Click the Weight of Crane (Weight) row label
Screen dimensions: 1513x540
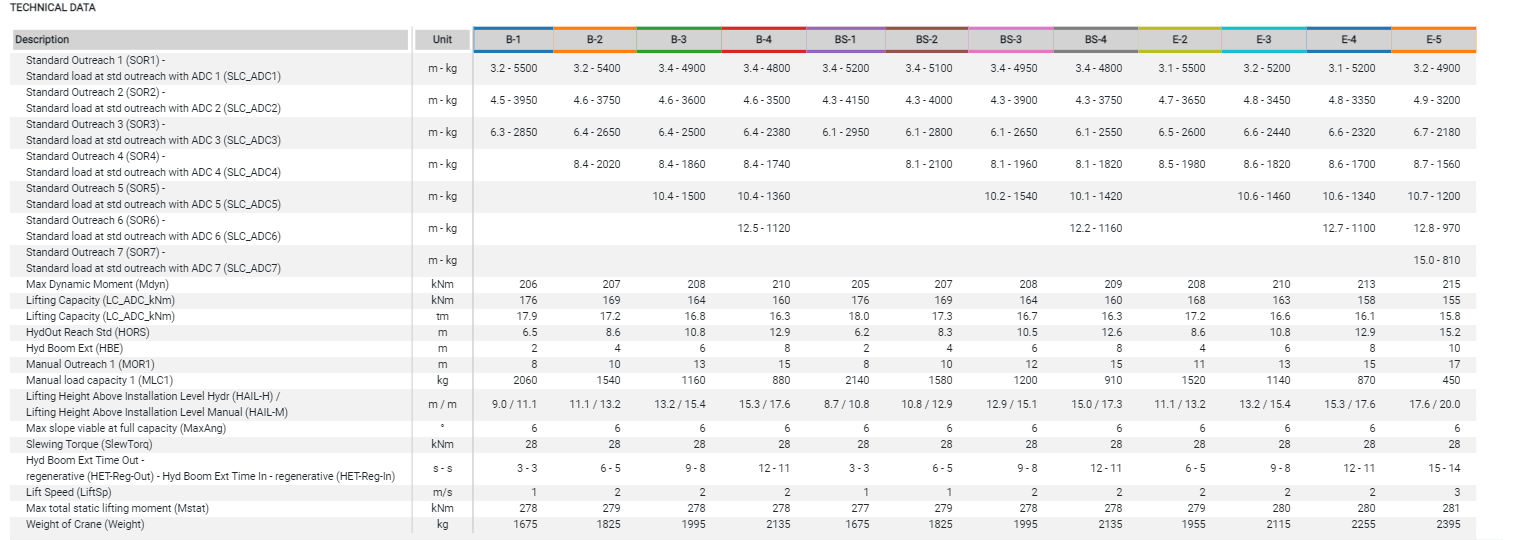(85, 524)
